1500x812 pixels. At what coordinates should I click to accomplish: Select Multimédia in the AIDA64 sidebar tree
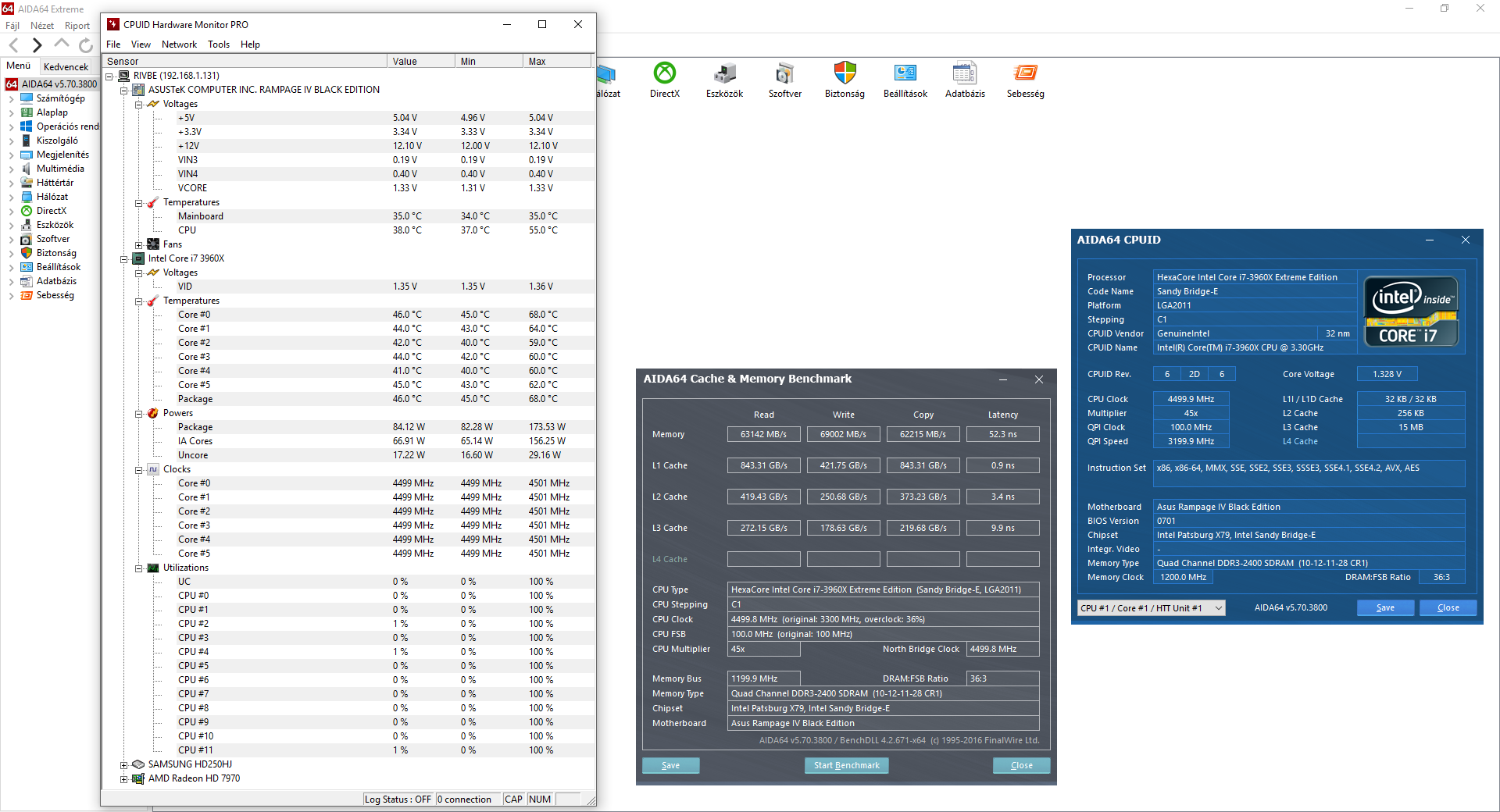coord(60,169)
